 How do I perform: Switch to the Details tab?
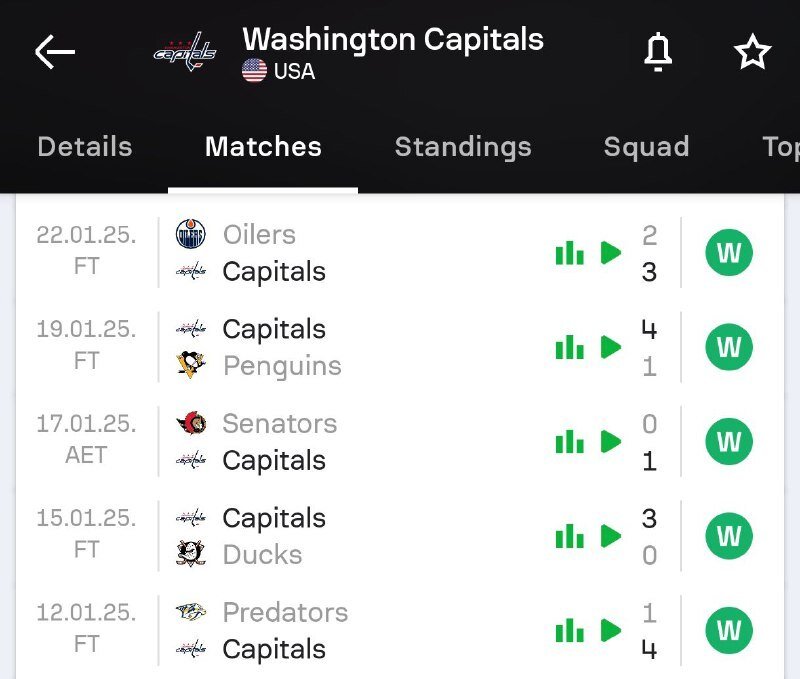84,147
